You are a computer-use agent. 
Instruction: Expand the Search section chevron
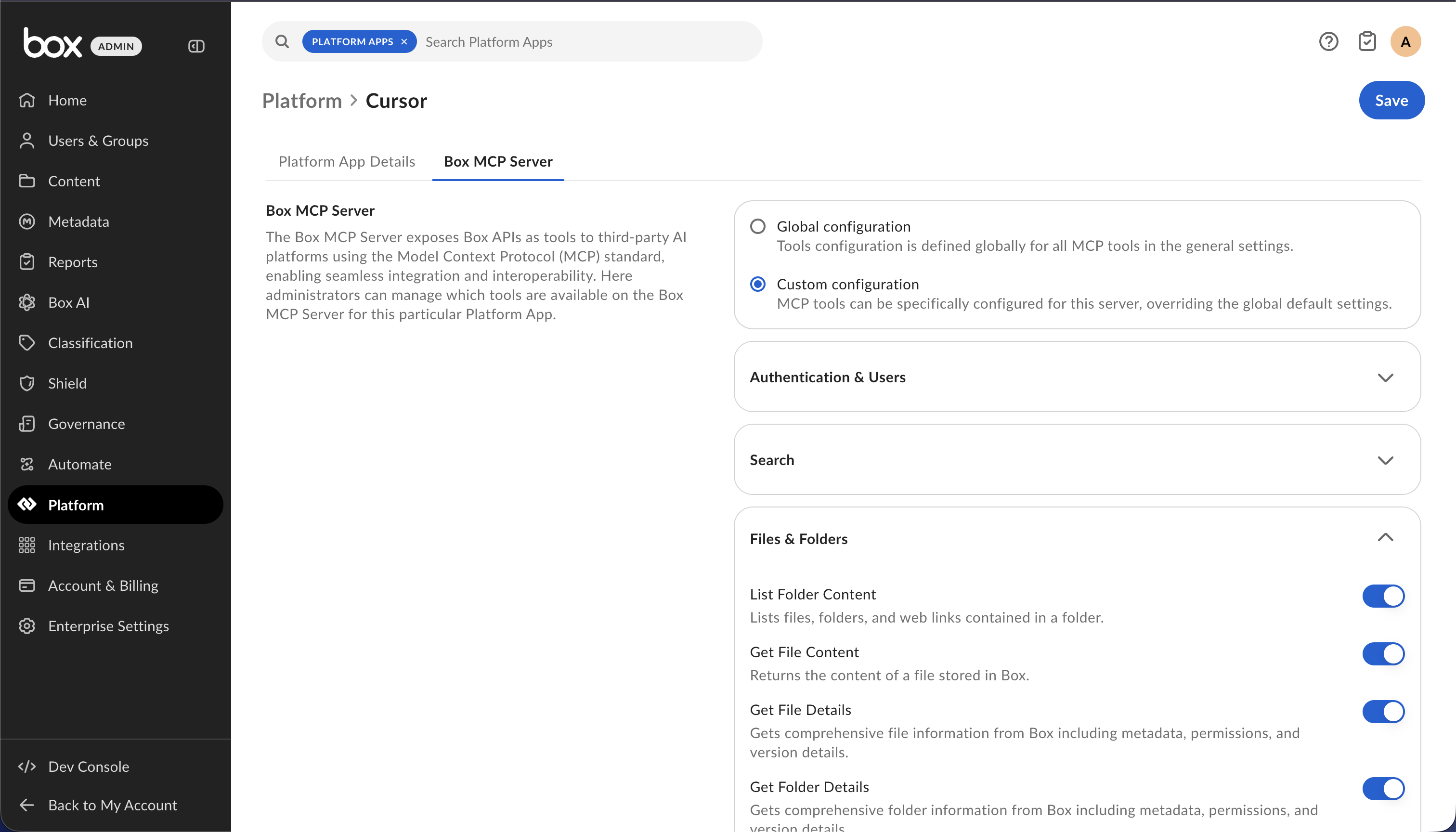coord(1385,460)
